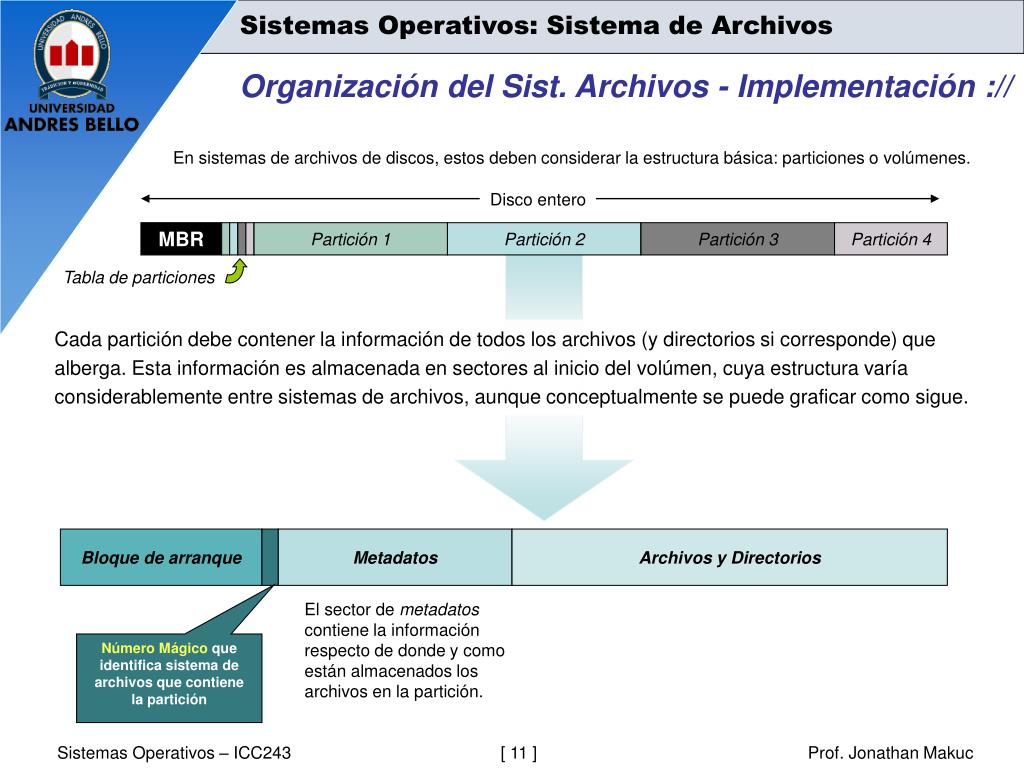
Task: Click the 'UNIVERSIDAD ANDRES BELLO' text under the crest
Action: coord(72,118)
